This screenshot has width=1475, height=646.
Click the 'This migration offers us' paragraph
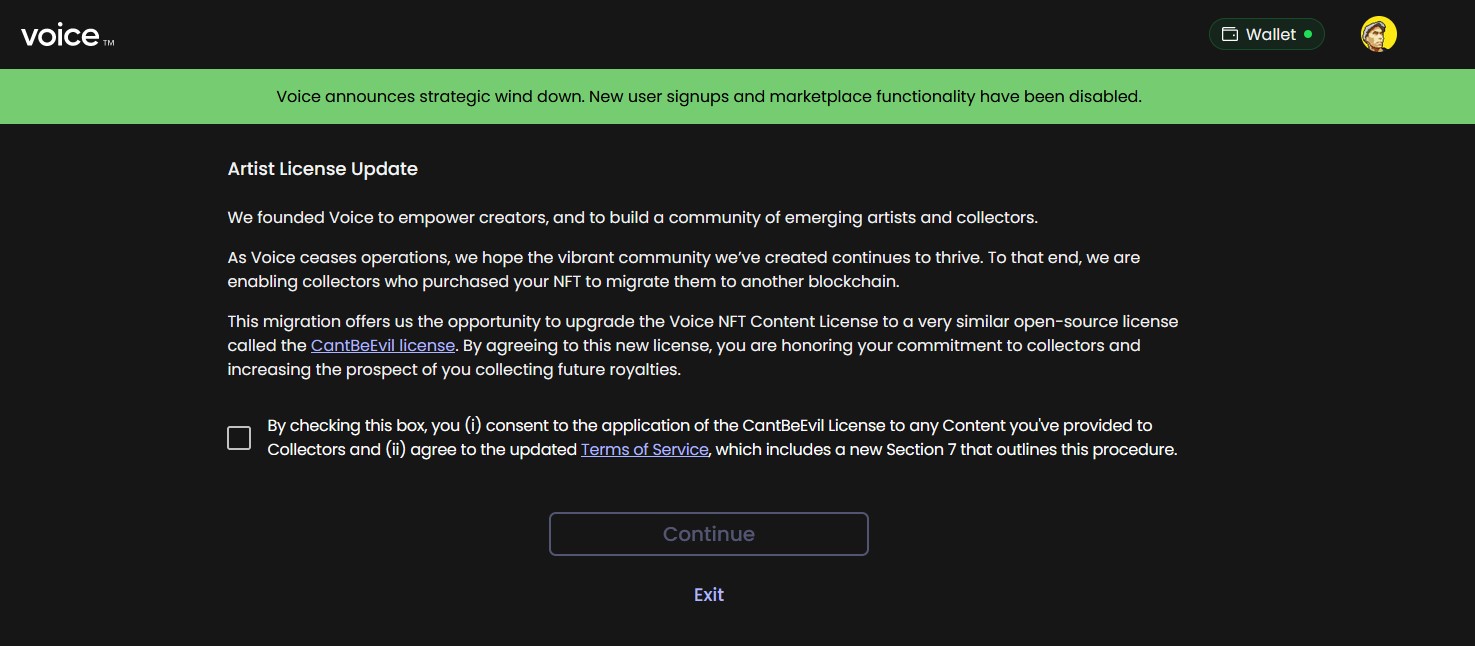703,346
